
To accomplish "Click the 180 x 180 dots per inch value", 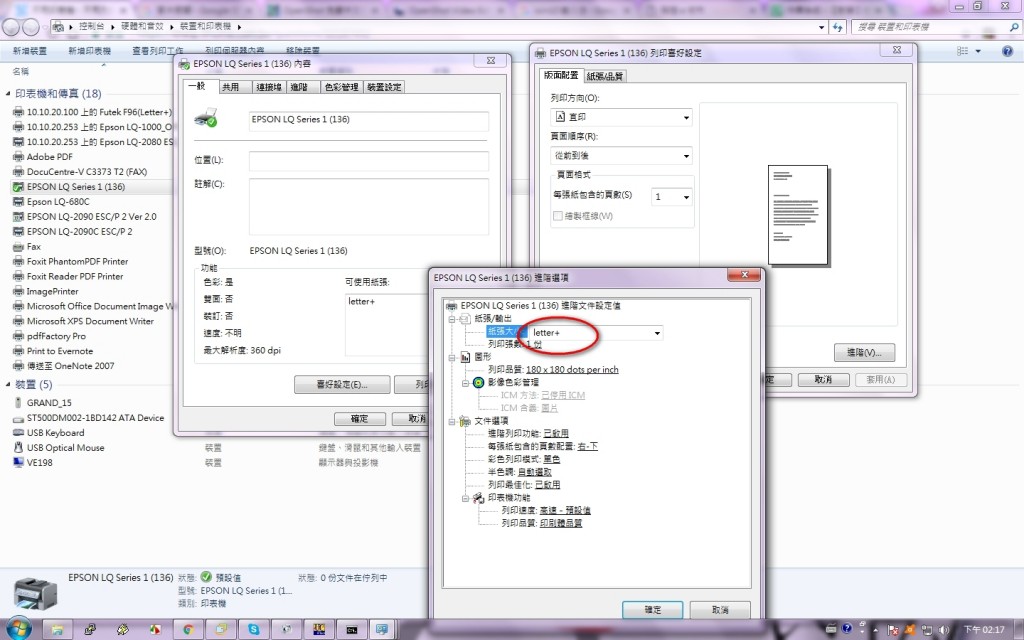I will 572,370.
